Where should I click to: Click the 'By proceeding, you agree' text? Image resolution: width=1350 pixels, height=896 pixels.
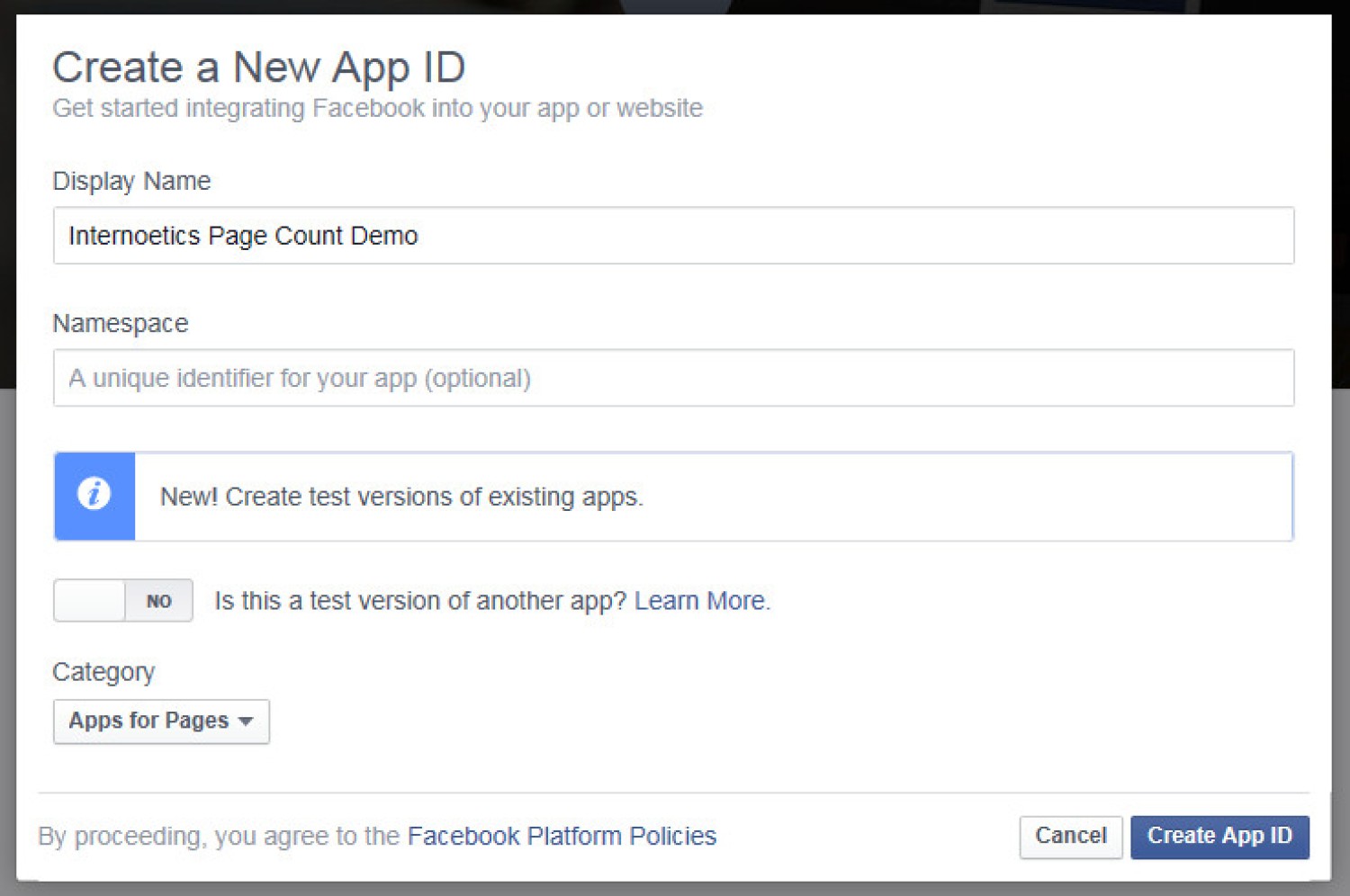click(219, 837)
